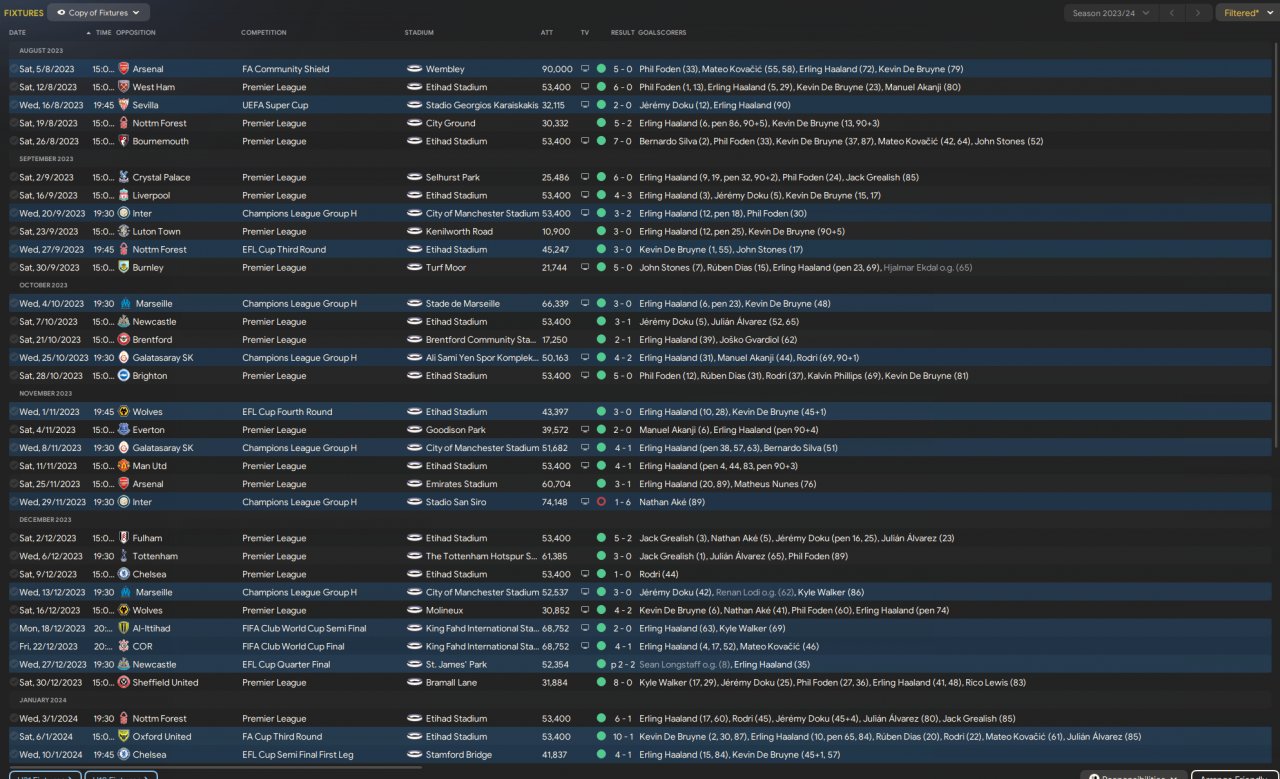Open the EFL Cup Quarter Final link

286,664
